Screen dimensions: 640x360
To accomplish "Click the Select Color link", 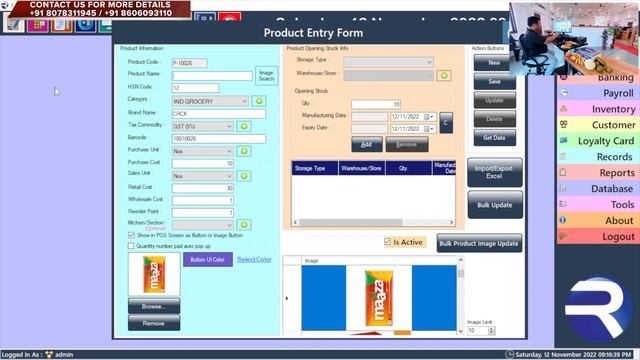I will (x=254, y=259).
